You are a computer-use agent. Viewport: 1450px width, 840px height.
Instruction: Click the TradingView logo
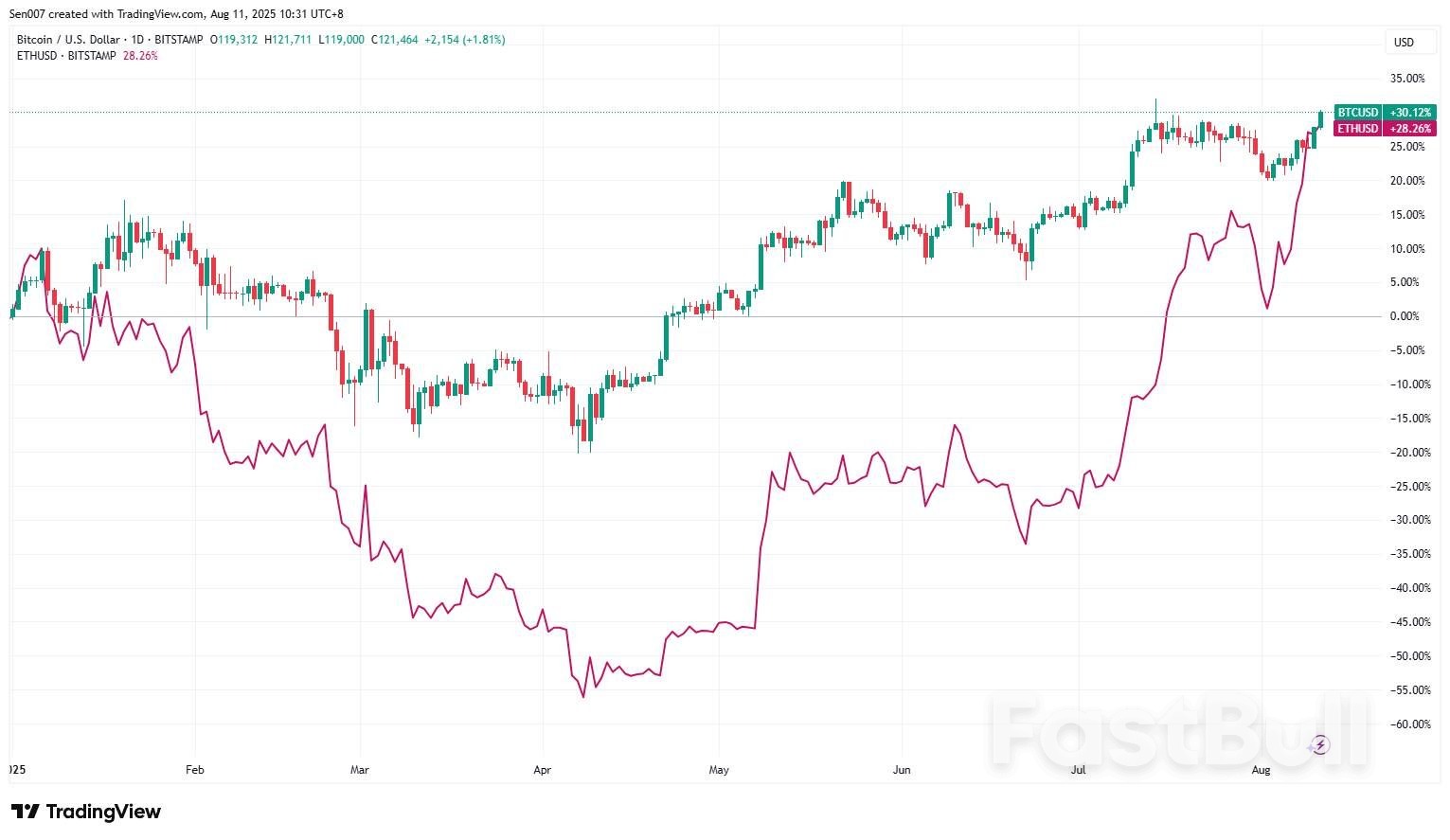[x=86, y=812]
